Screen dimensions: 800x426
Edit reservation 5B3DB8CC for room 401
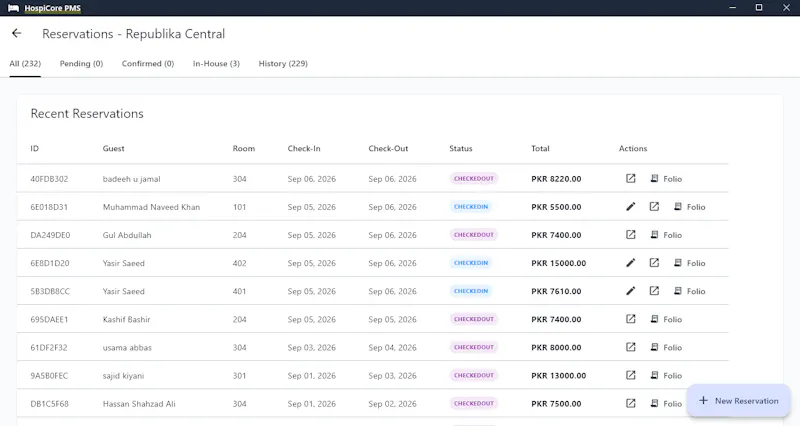tap(631, 291)
